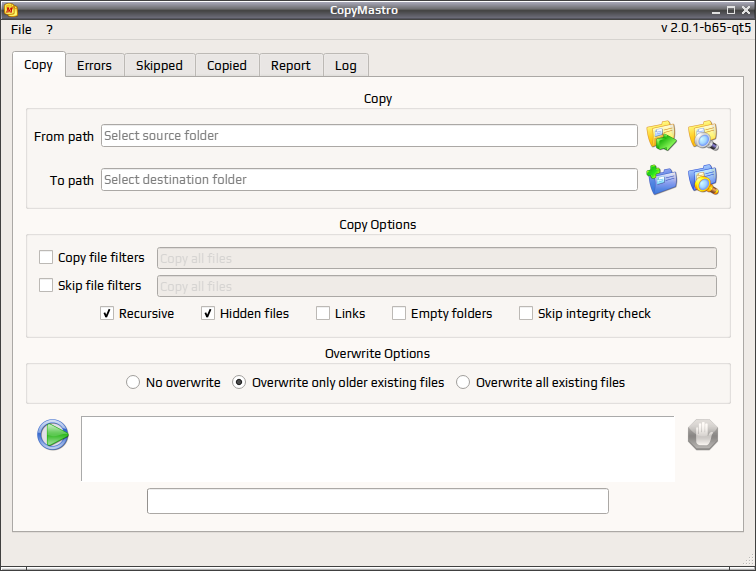
Task: Switch to the Copy tab
Action: point(39,65)
